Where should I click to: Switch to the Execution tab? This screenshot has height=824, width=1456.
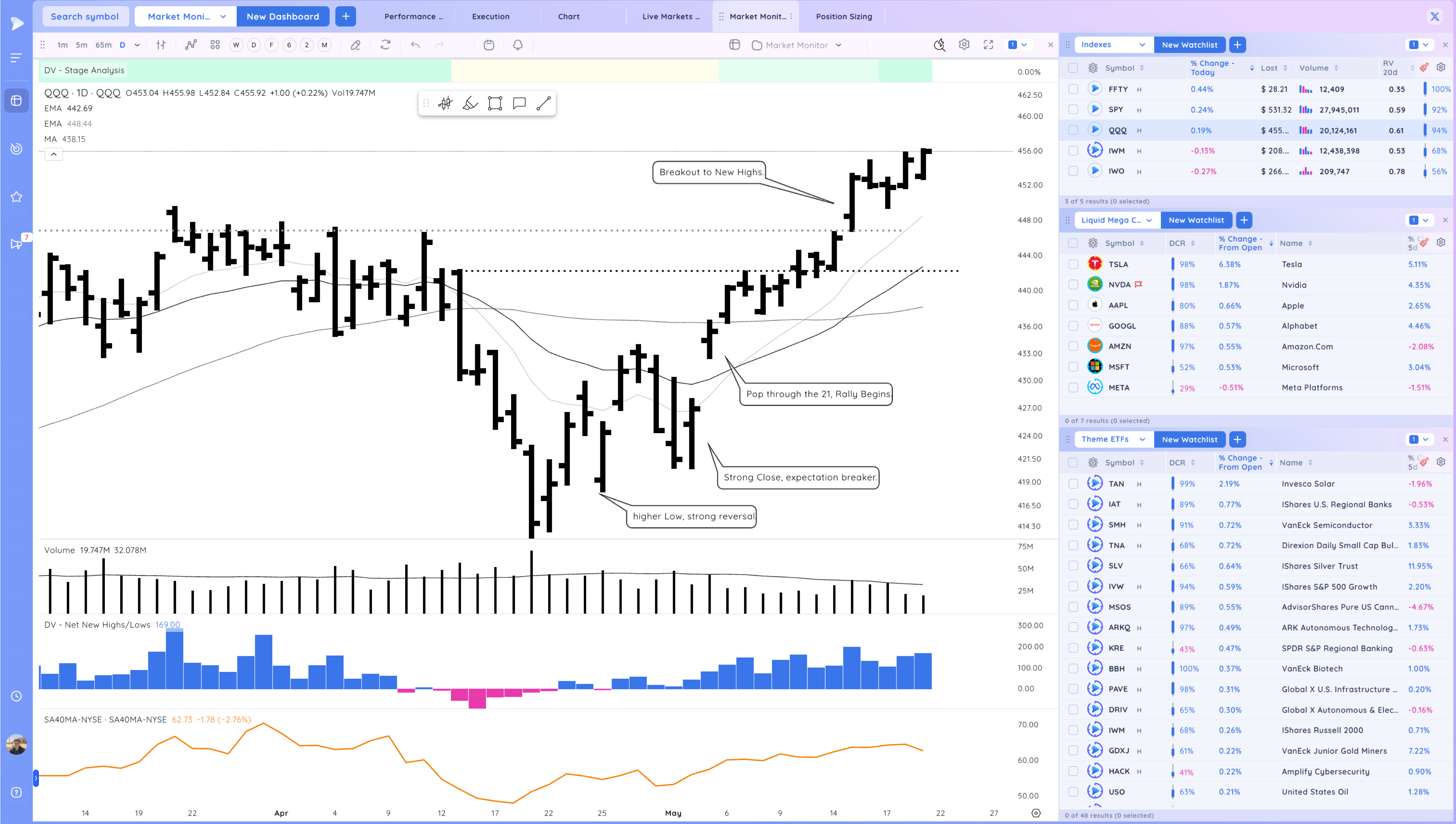pos(491,16)
